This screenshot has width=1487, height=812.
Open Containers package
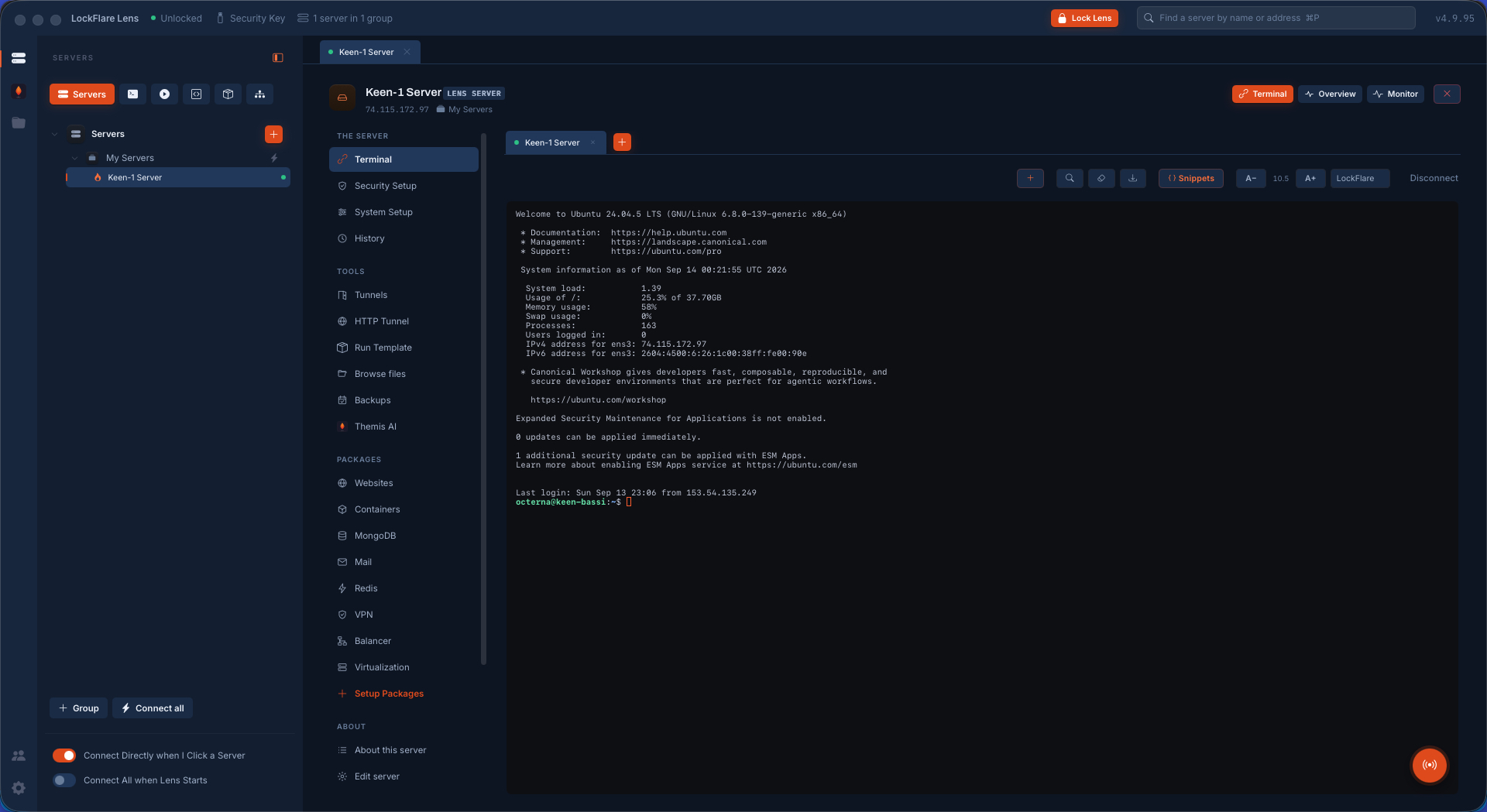point(404,509)
